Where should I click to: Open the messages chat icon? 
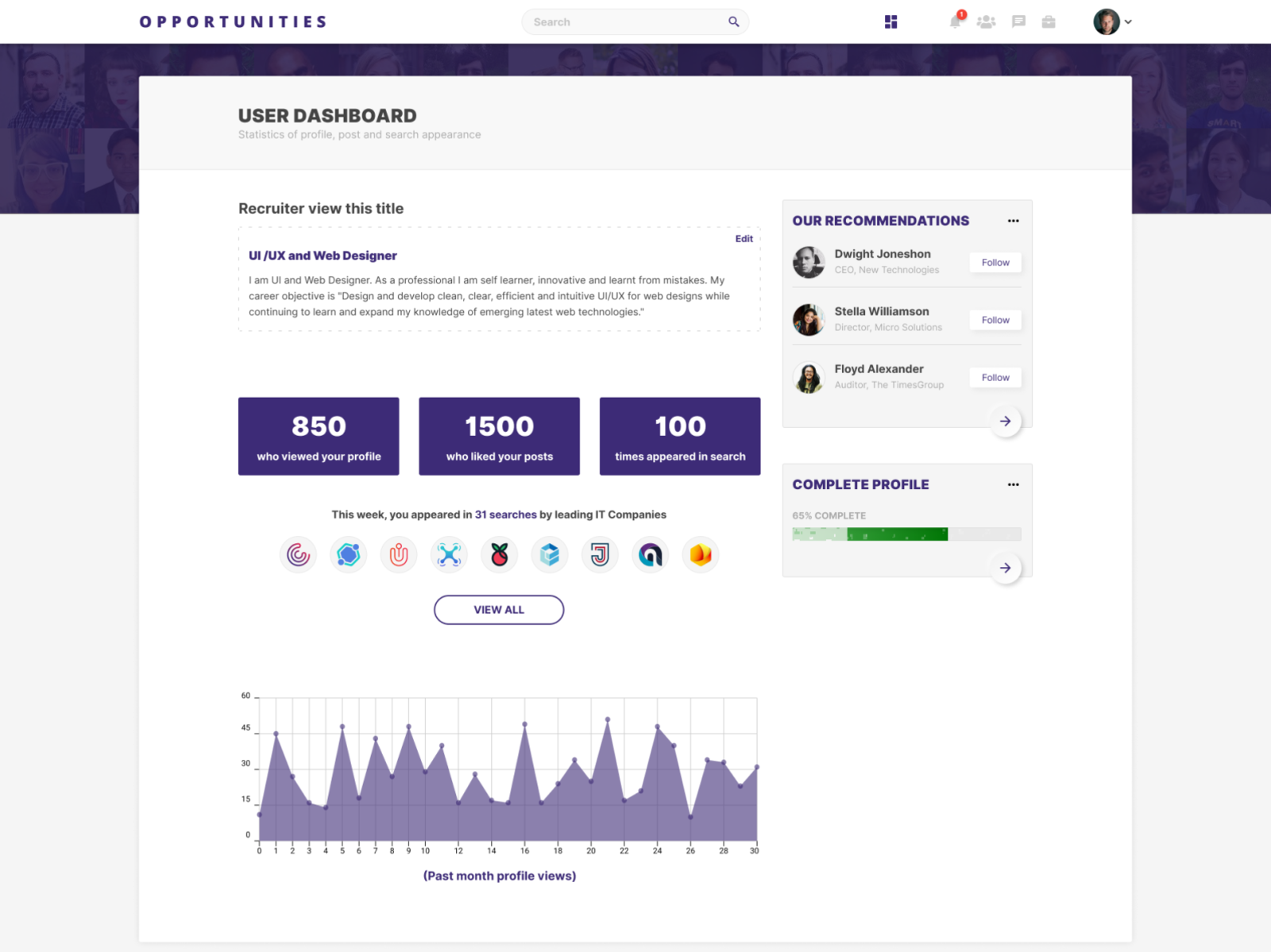1018,21
